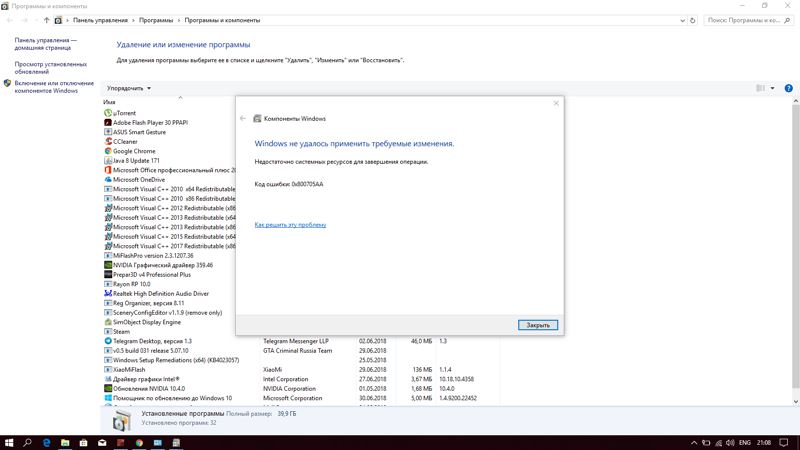Viewport: 800px width, 450px height.
Task: Open Панель управления домашняя страница link
Action: click(46, 44)
